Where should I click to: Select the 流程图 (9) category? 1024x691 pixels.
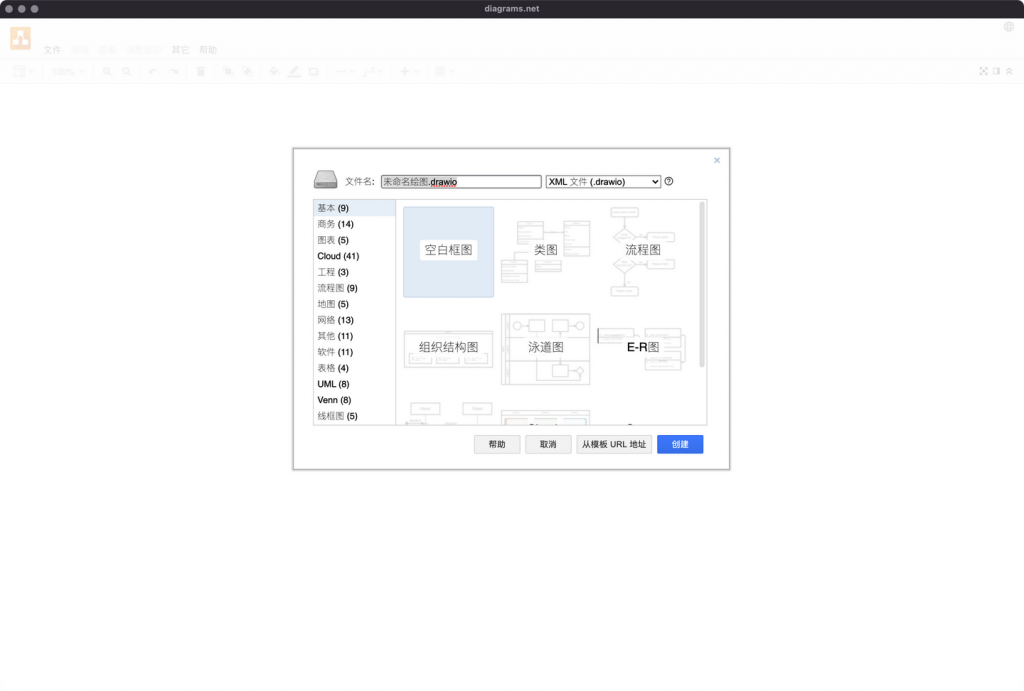point(337,288)
